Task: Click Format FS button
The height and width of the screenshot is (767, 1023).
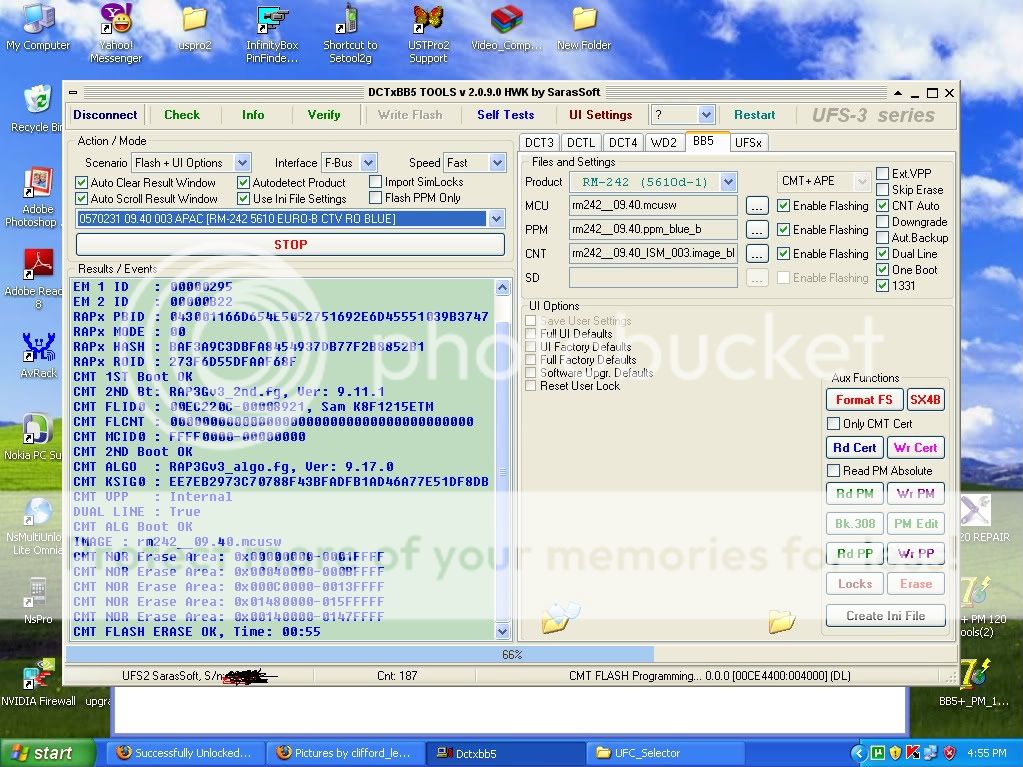Action: [864, 400]
